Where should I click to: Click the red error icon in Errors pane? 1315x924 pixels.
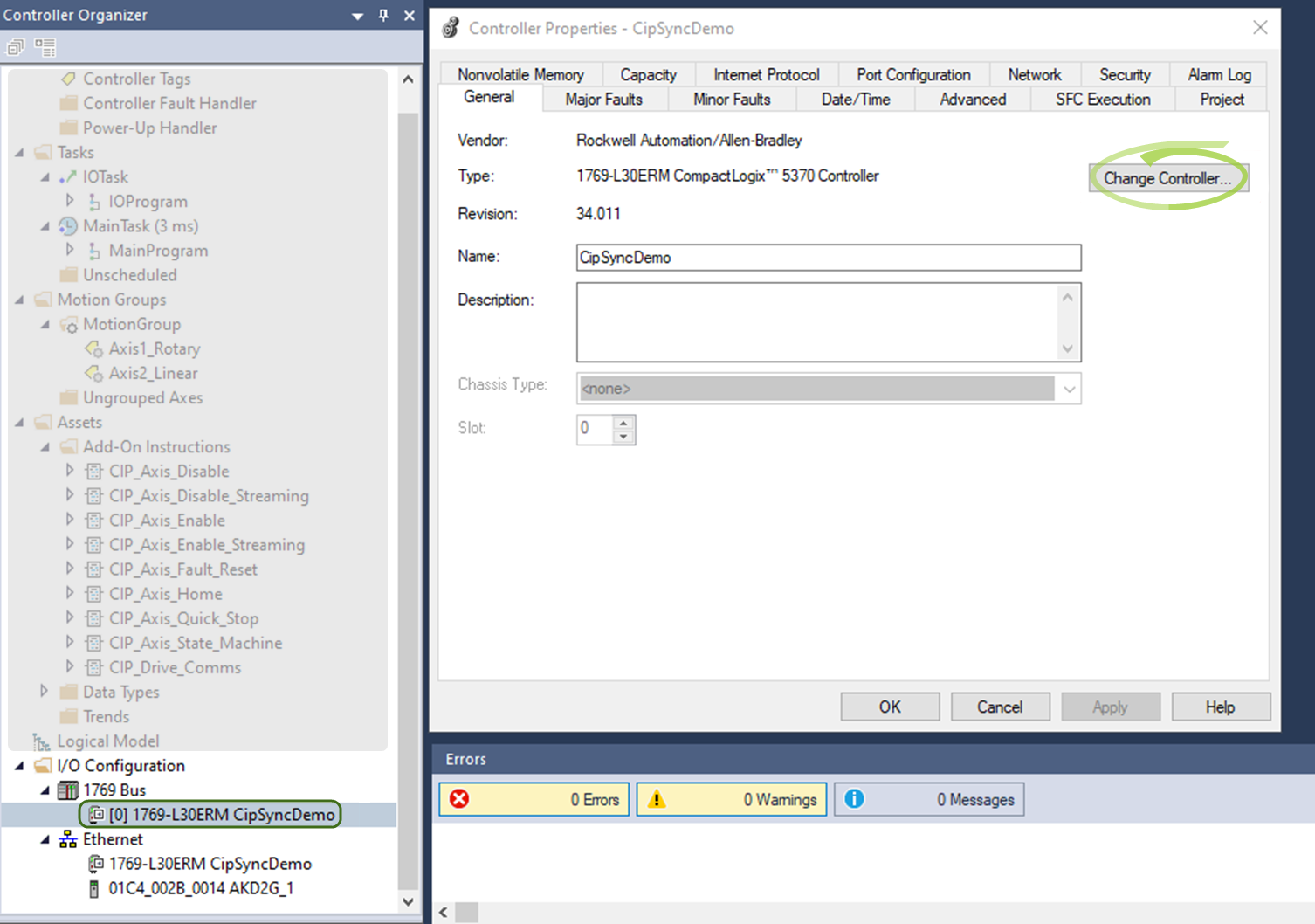coord(459,799)
